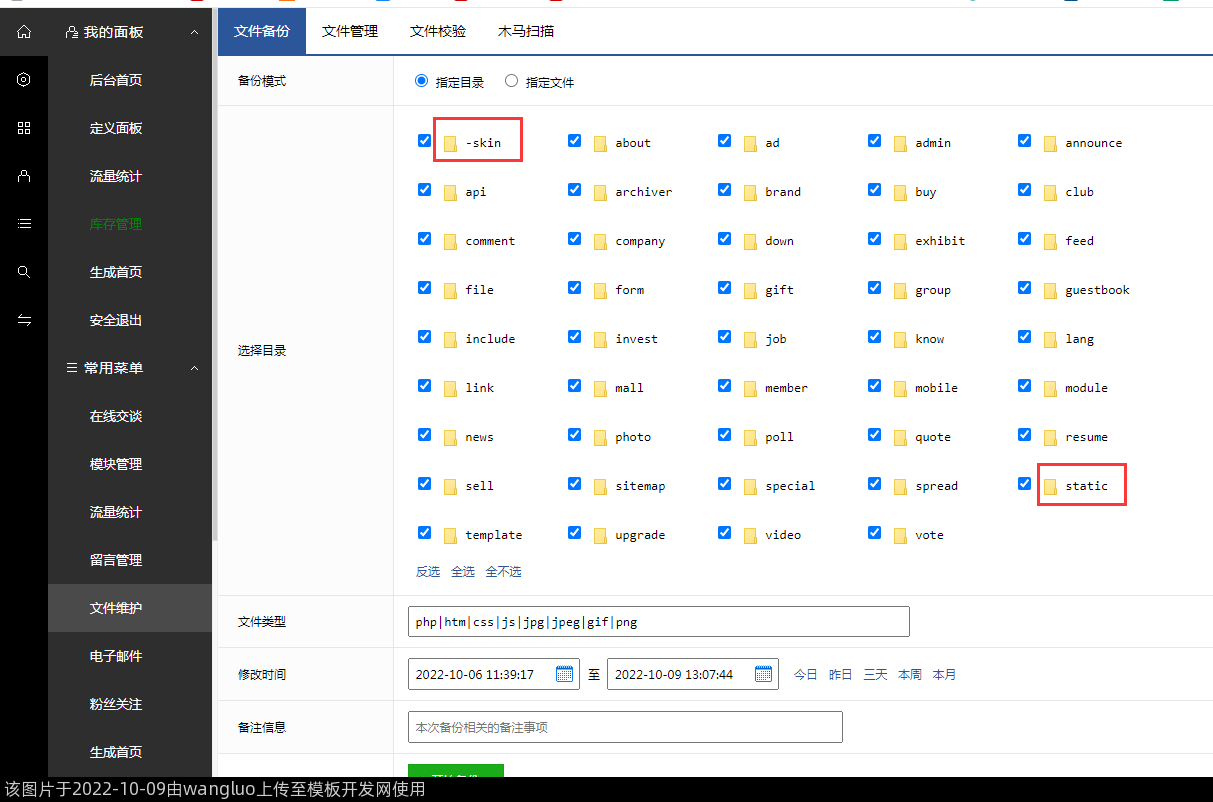Screen dimensions: 1213x802
Task: Open calendar picker for end date 2022-10-09
Action: point(763,674)
